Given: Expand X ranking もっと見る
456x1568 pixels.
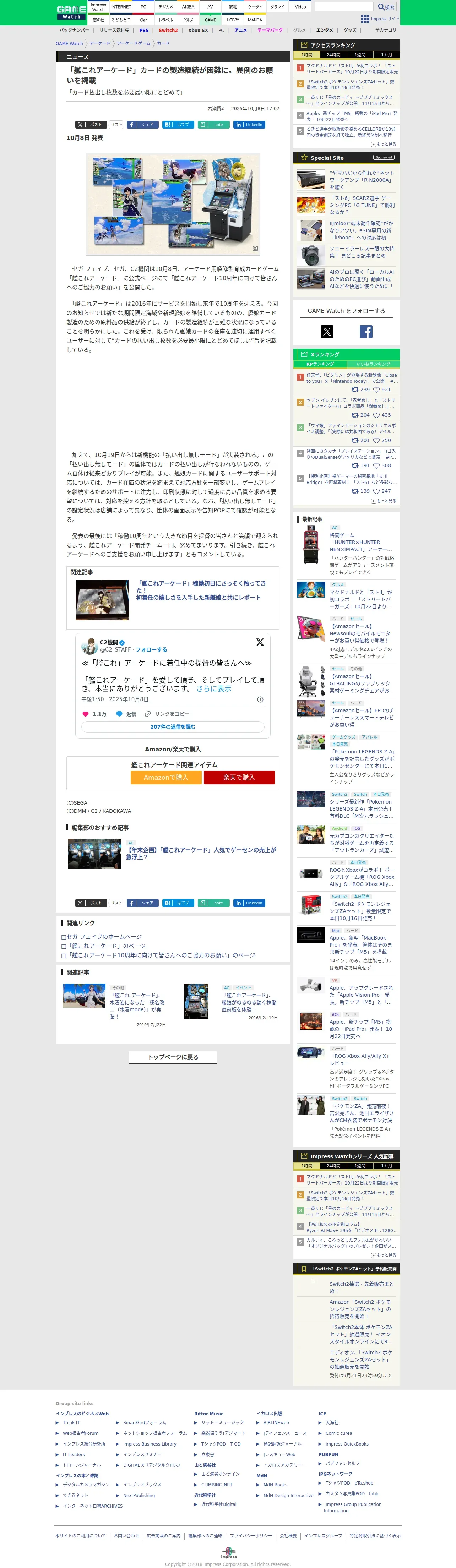Looking at the screenshot, I should coord(384,501).
